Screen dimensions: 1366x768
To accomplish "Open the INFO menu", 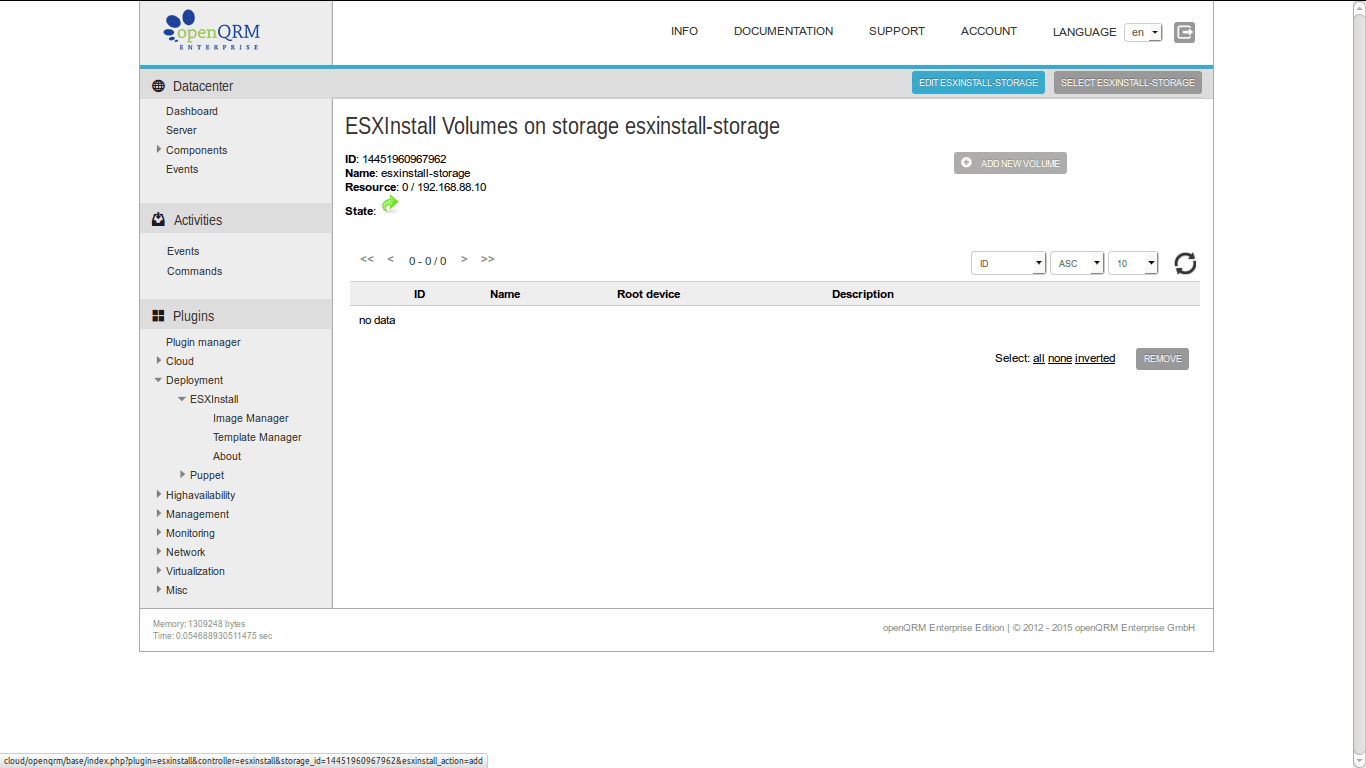I will pyautogui.click(x=684, y=32).
